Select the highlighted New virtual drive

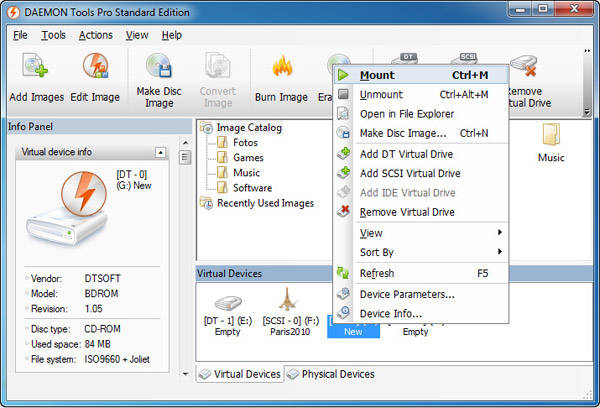pos(353,326)
